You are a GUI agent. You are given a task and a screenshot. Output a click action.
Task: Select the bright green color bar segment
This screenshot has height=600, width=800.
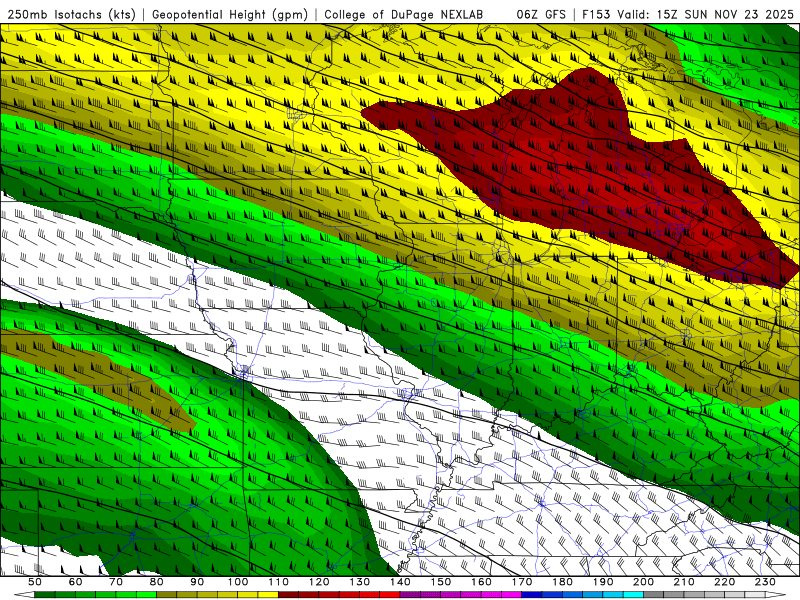[x=146, y=595]
